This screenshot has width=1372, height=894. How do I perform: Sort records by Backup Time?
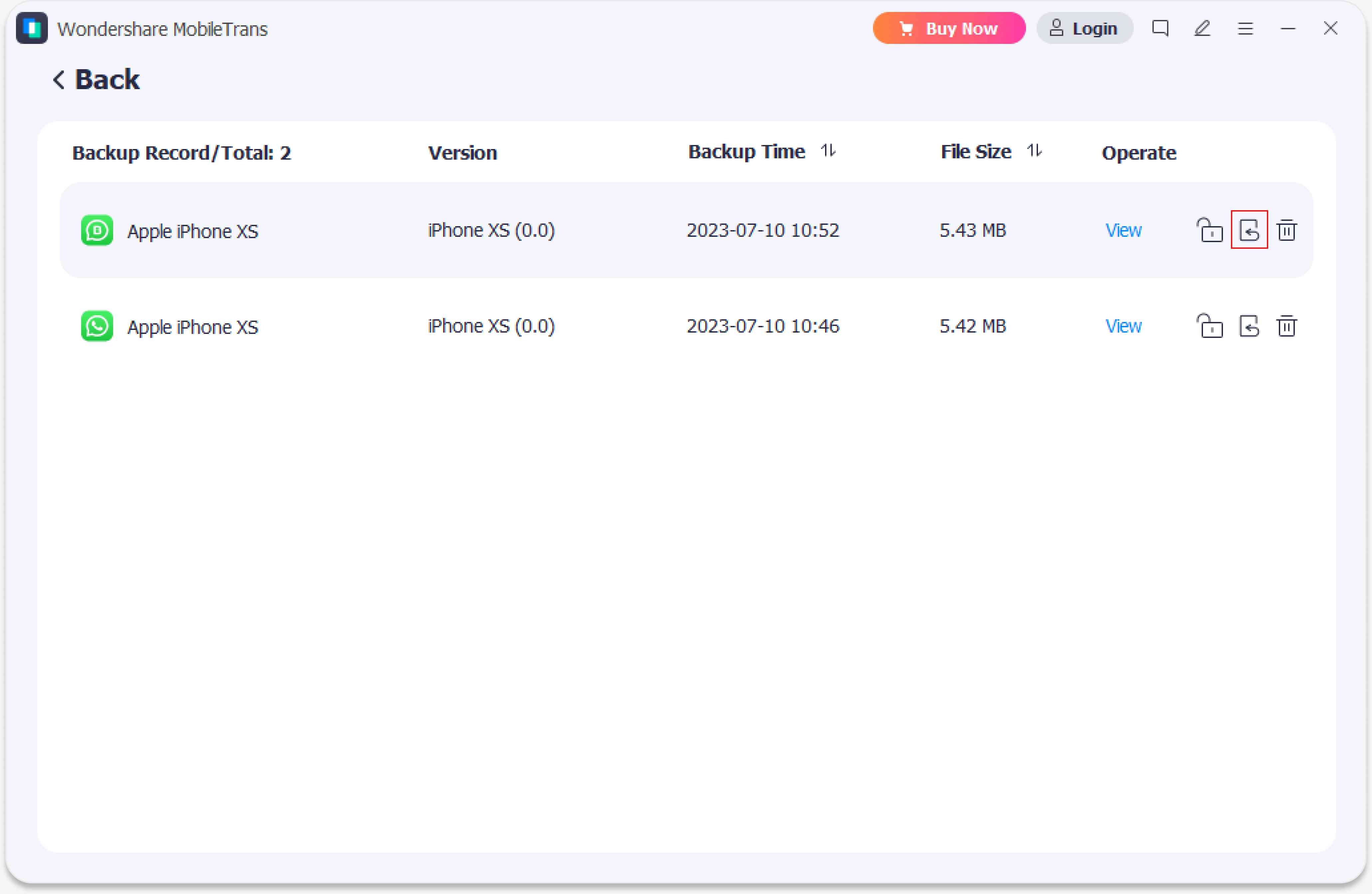828,151
